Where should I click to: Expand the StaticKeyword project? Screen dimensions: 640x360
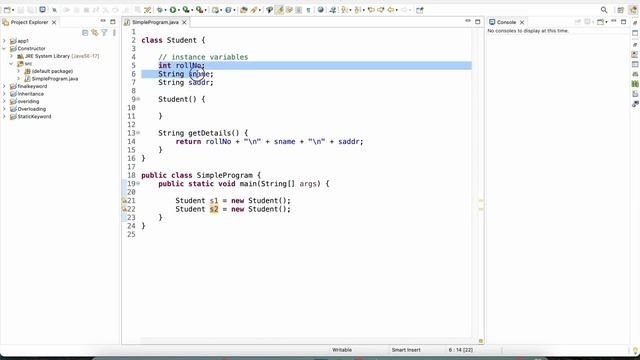click(4, 116)
